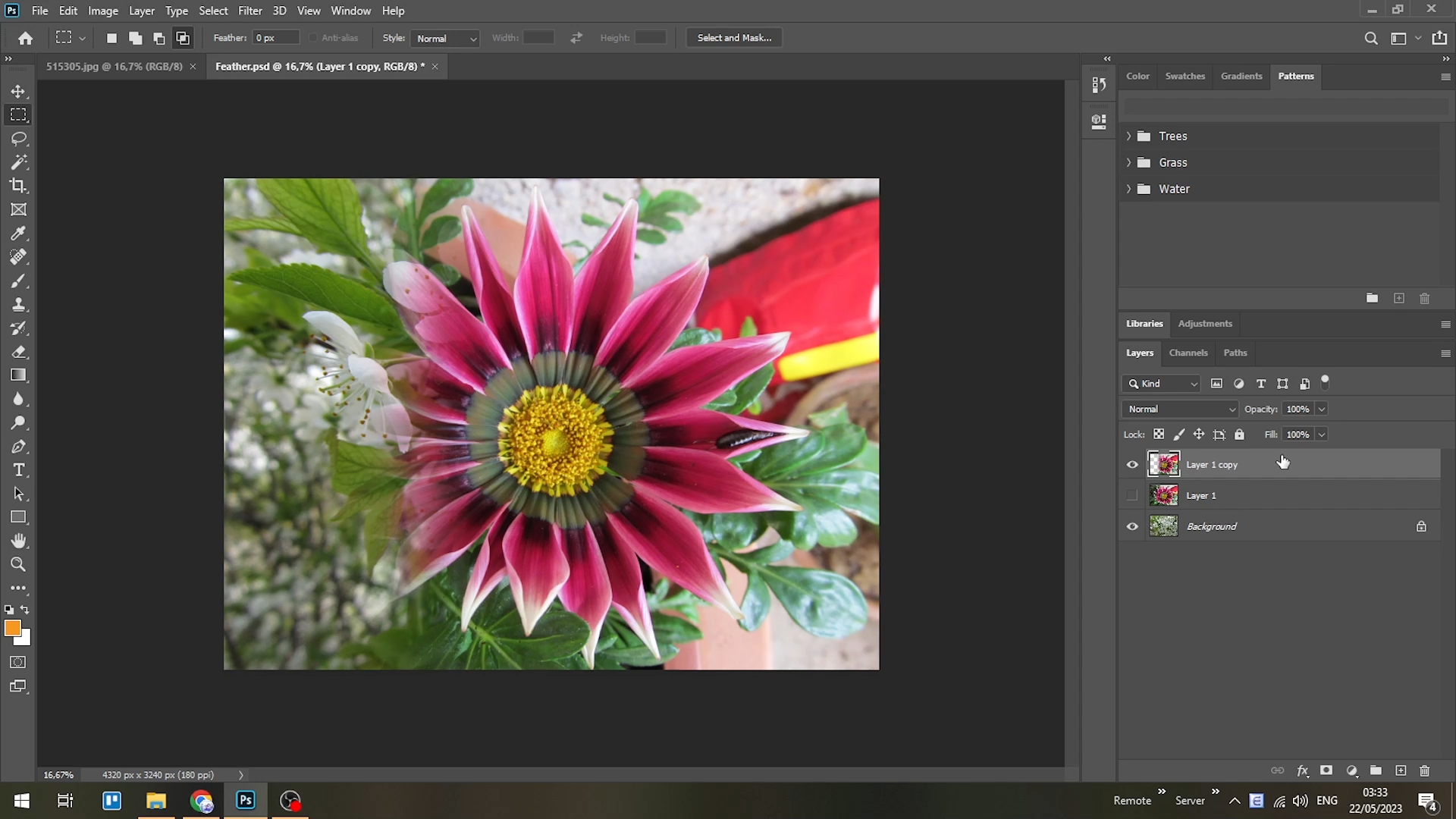Open the Filter menu
Viewport: 1456px width, 819px height.
250,11
